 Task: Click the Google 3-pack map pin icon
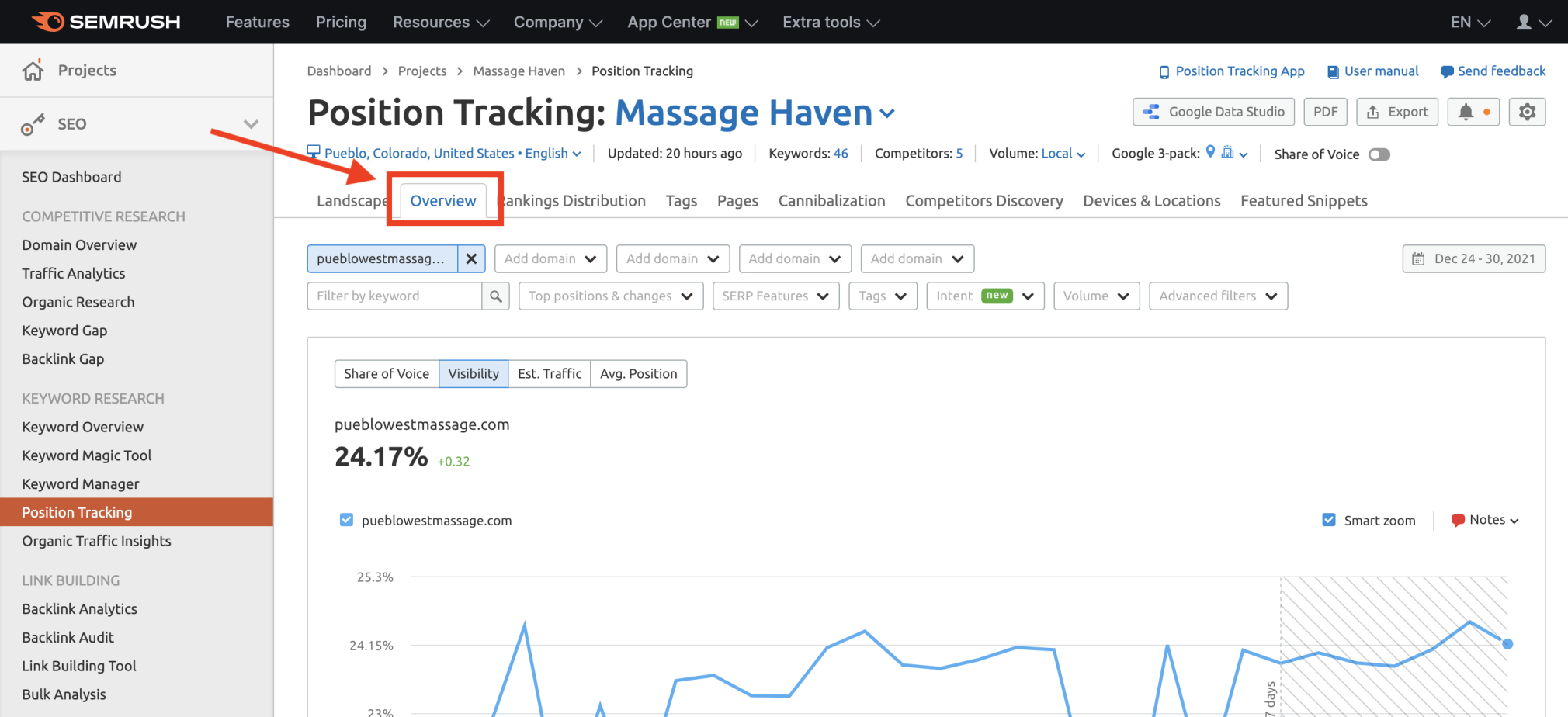coord(1210,152)
